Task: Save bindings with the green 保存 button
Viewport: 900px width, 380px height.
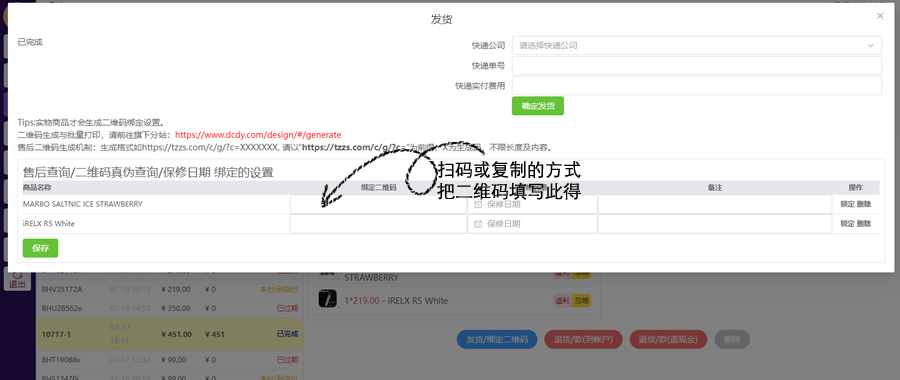Action: coord(40,248)
